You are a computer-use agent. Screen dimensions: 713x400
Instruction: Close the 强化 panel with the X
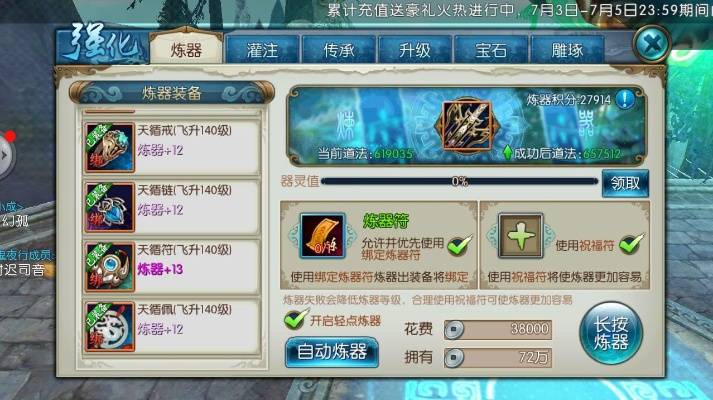coord(652,44)
